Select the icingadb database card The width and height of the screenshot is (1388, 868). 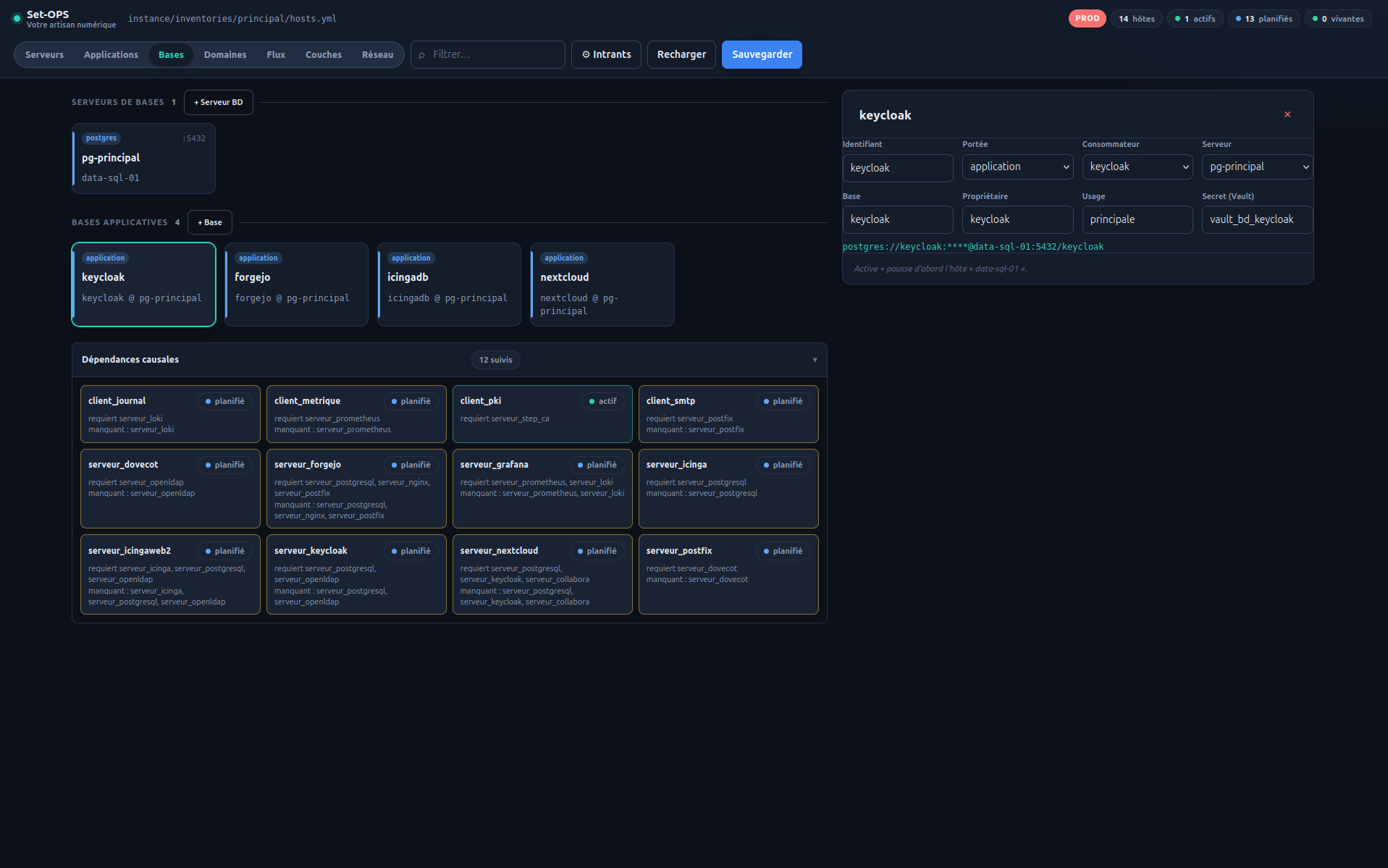click(449, 285)
